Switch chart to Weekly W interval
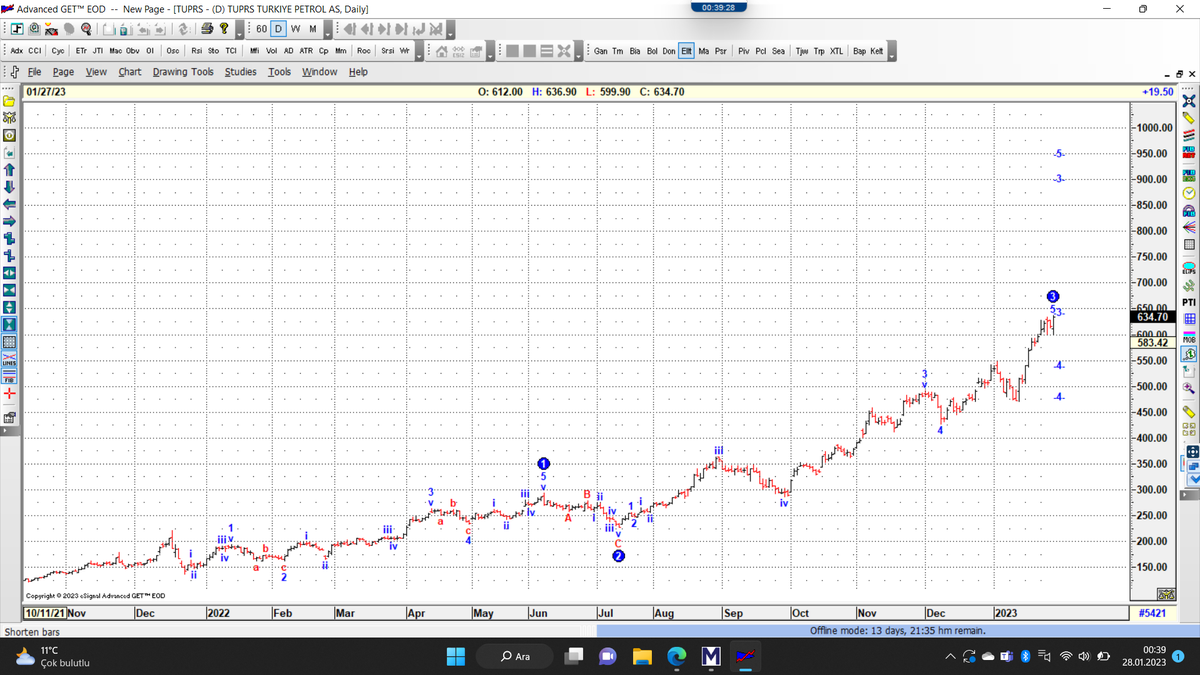Viewport: 1200px width, 675px height. [x=296, y=28]
